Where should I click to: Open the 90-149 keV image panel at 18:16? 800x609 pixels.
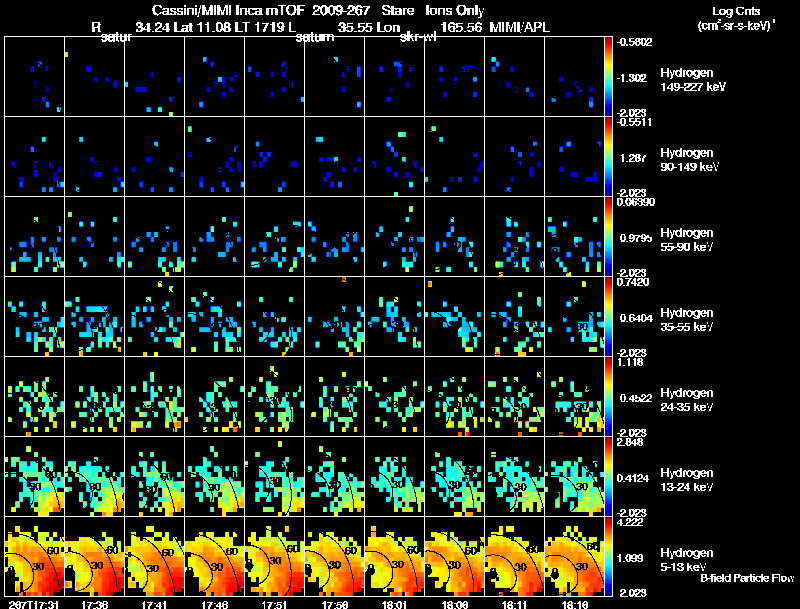click(574, 157)
